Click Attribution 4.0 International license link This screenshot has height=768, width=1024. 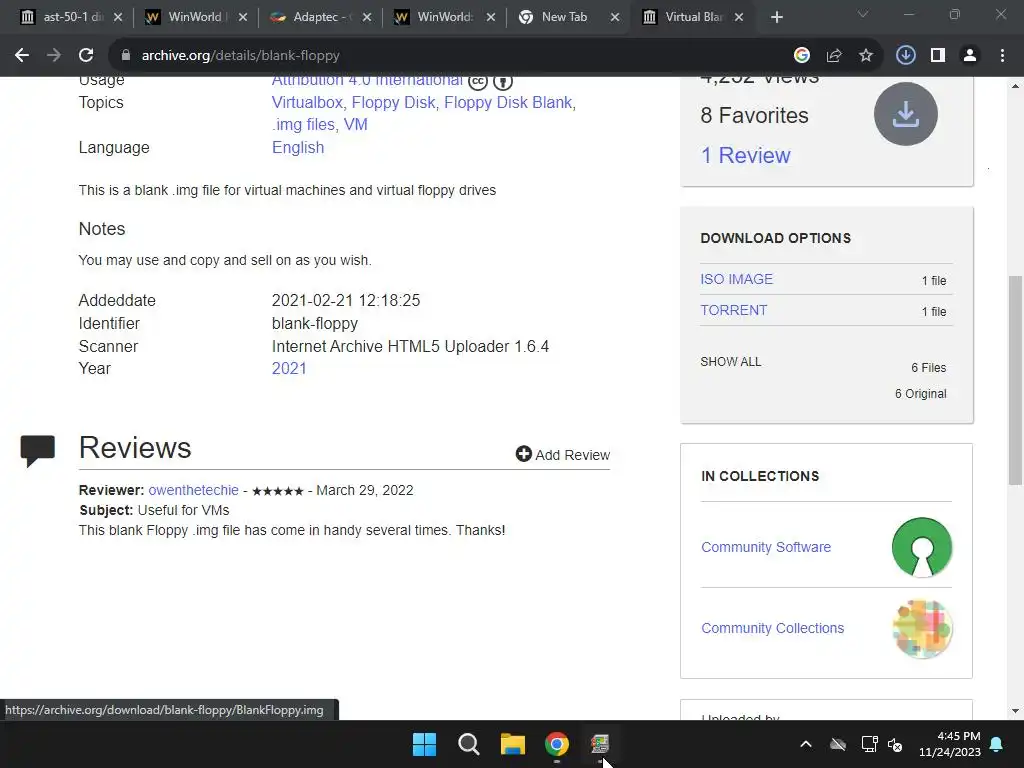[367, 81]
